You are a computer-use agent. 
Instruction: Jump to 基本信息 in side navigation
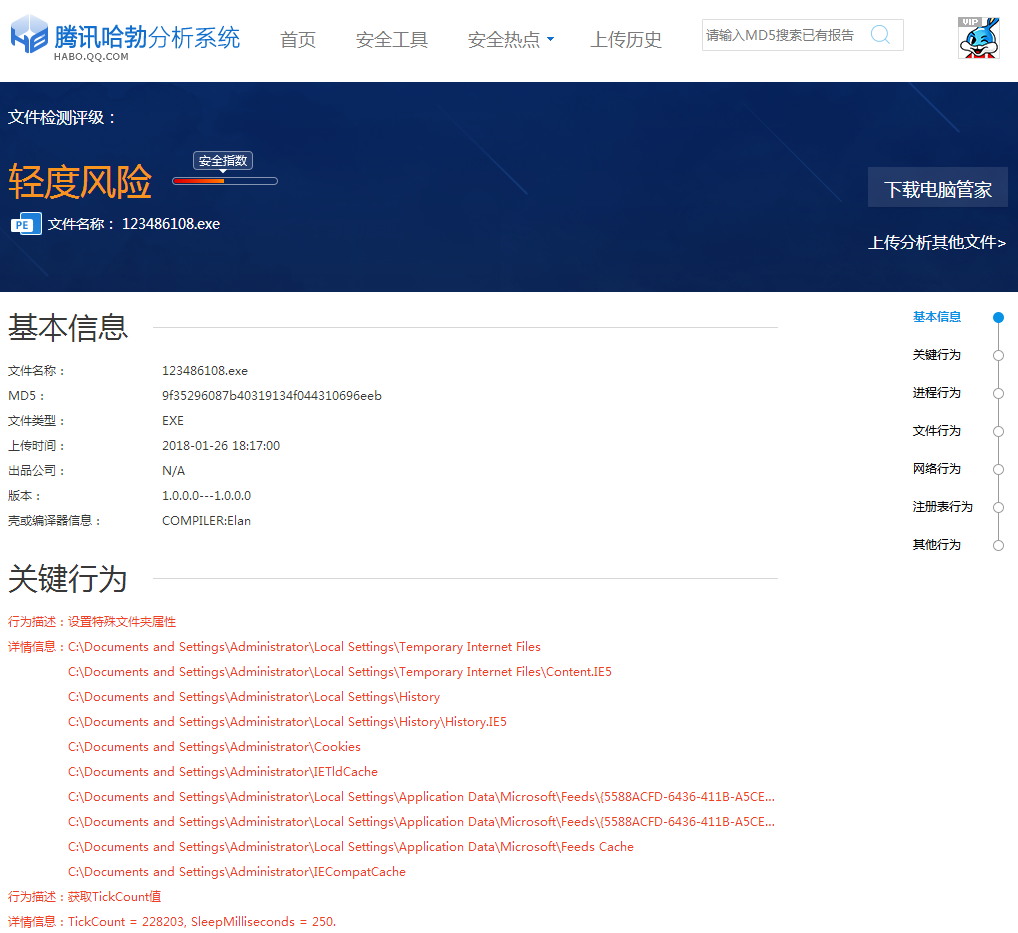[x=936, y=317]
